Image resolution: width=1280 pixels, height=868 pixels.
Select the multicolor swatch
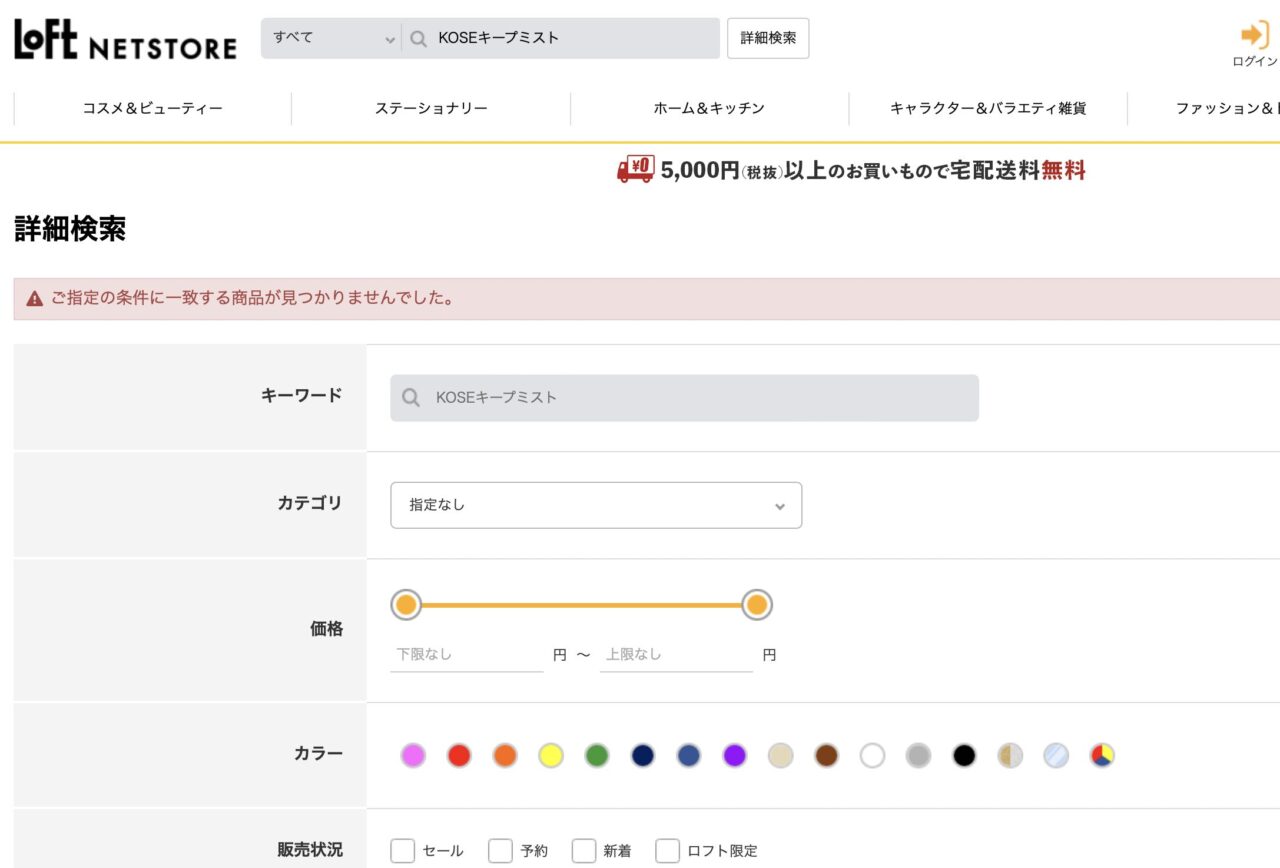click(1102, 755)
